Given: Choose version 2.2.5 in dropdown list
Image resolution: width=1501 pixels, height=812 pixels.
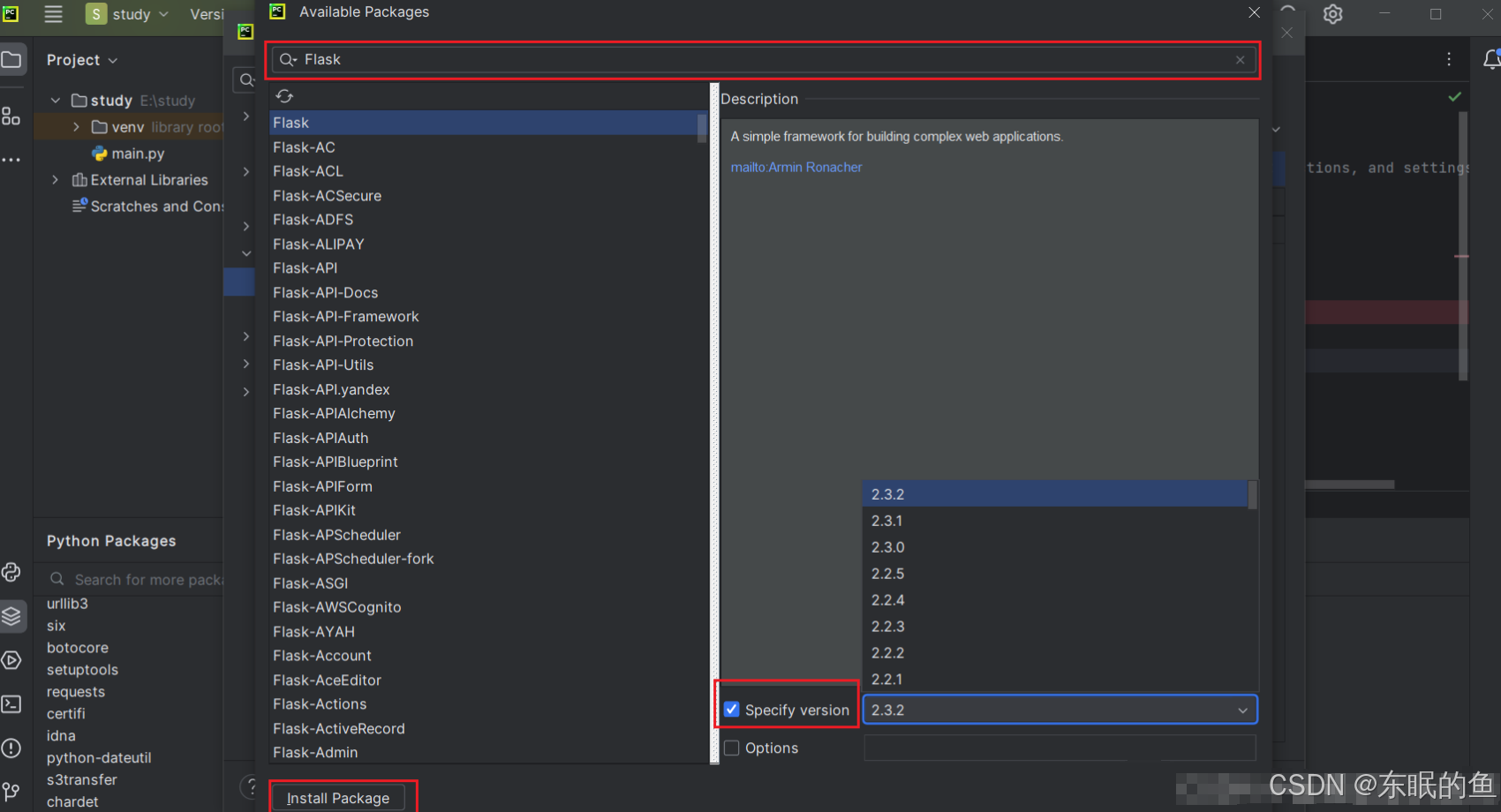Looking at the screenshot, I should [1055, 574].
